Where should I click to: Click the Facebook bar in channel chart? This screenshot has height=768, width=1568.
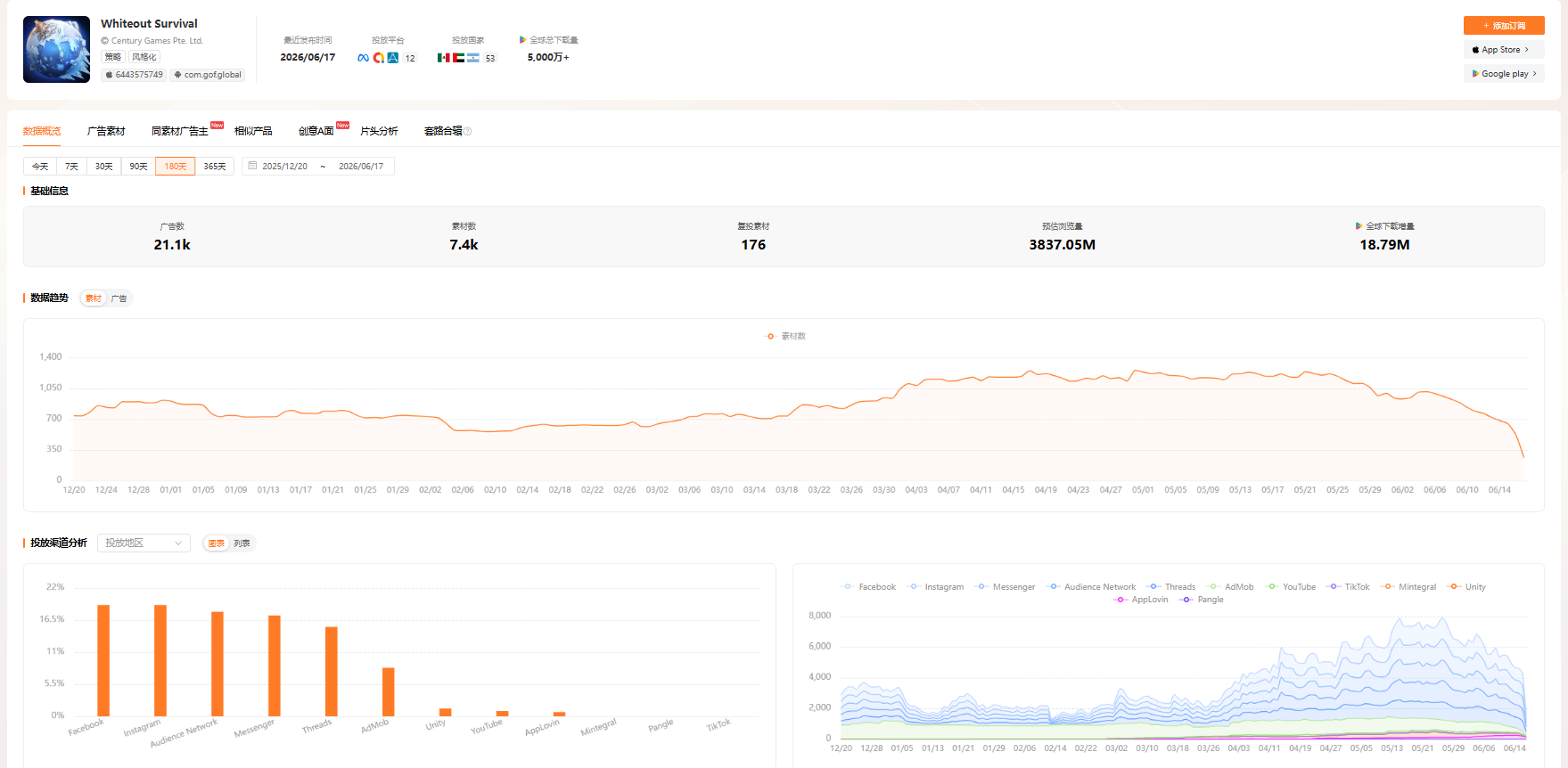103,660
